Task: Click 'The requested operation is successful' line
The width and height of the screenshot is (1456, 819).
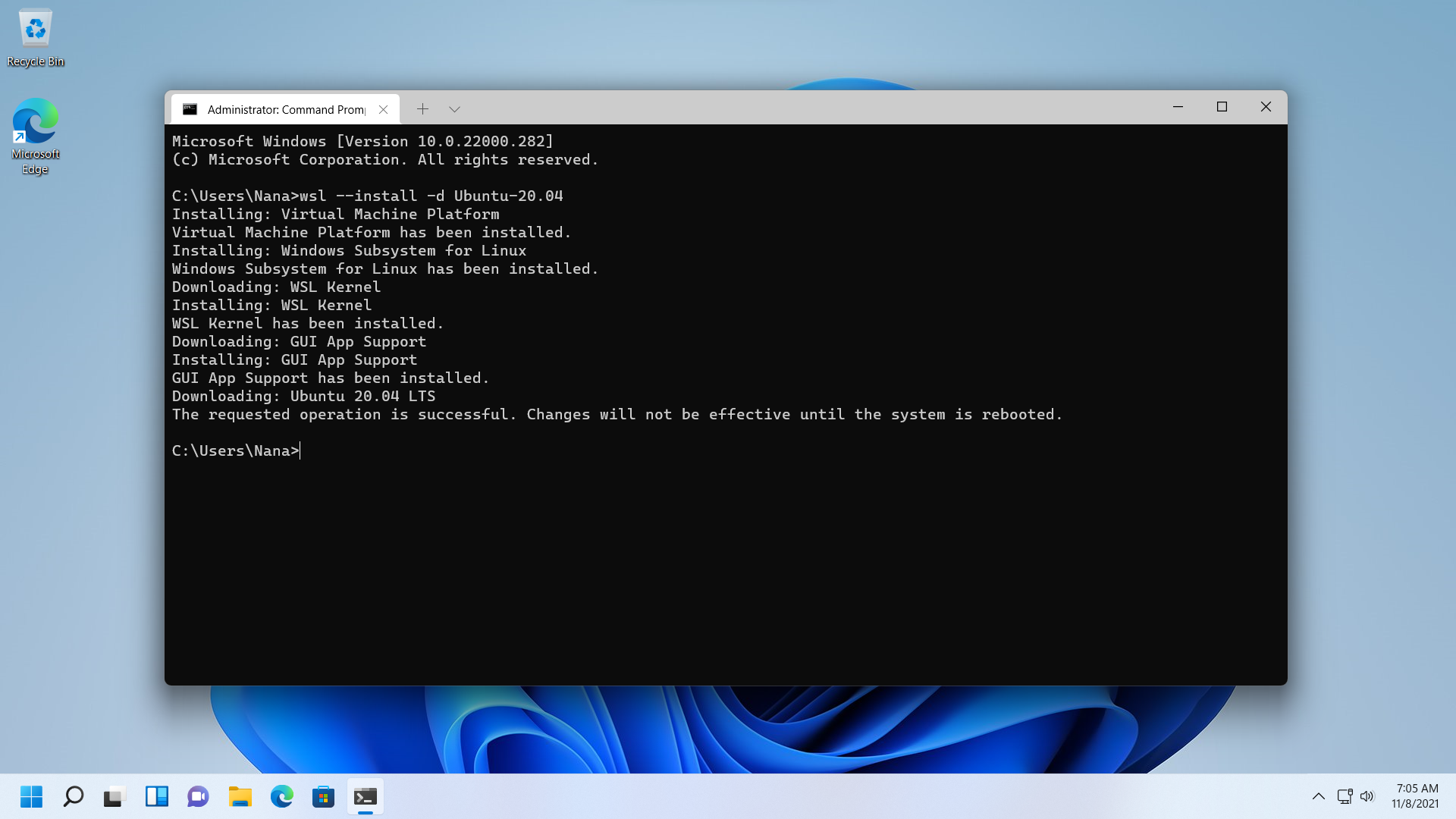Action: 617,414
